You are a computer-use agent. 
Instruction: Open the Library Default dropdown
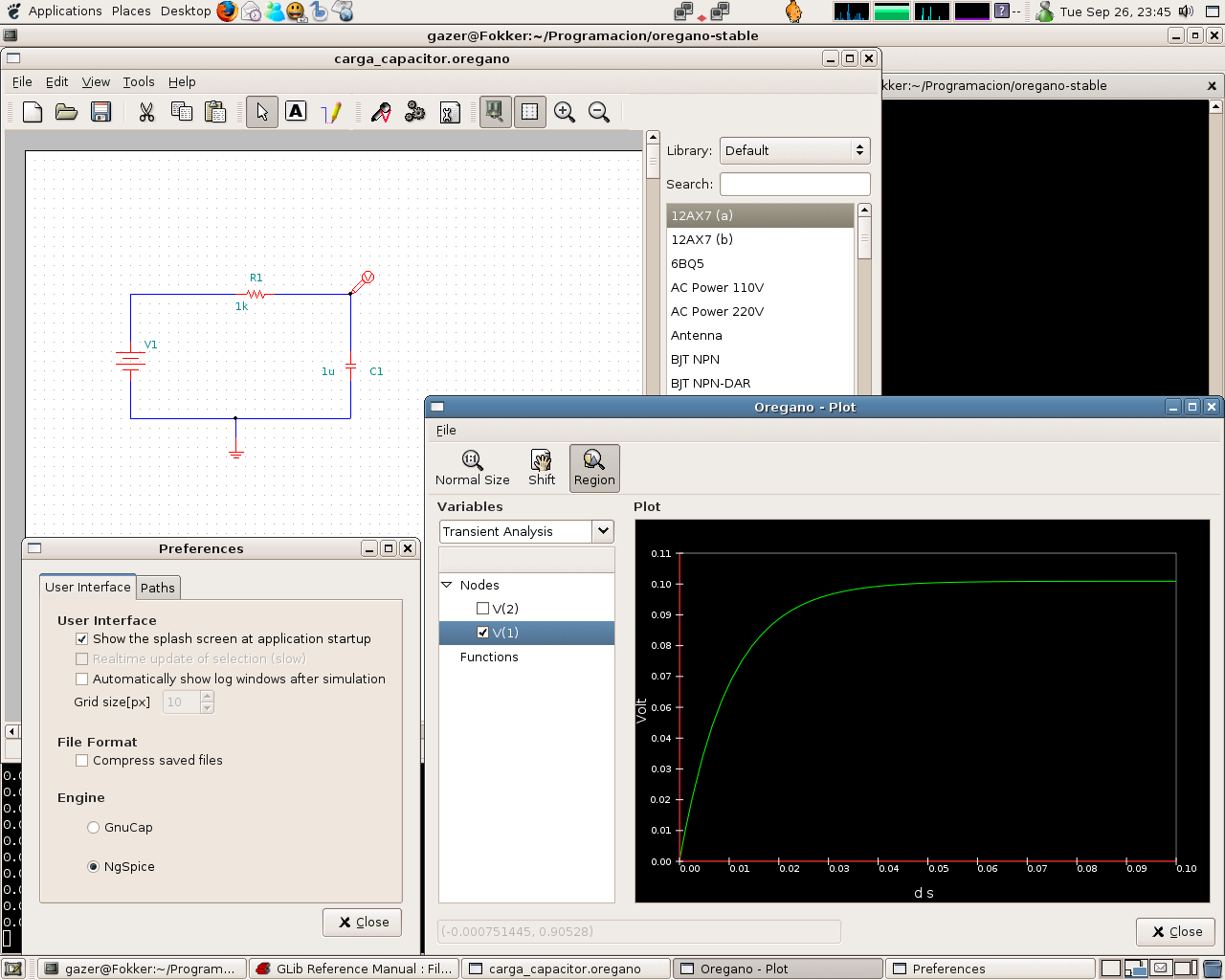point(794,150)
